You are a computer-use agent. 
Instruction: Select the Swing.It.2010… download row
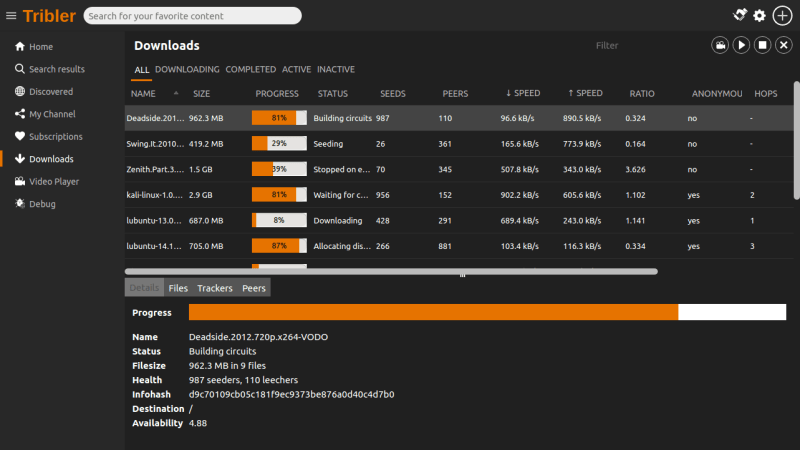[x=459, y=144]
